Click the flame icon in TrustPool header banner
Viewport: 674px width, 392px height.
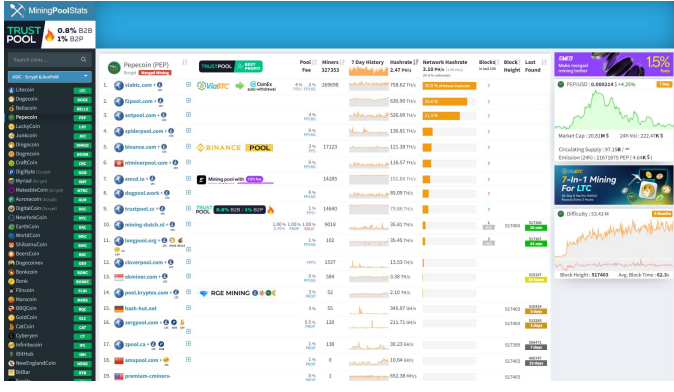(50, 35)
